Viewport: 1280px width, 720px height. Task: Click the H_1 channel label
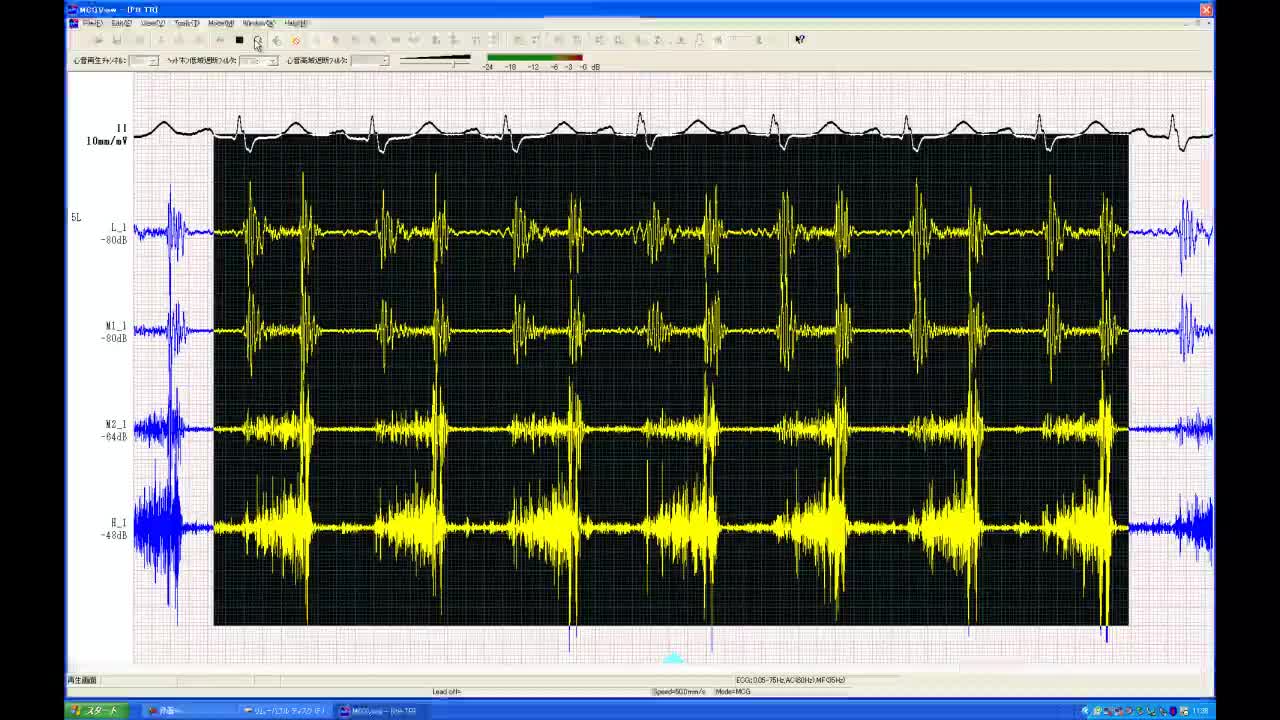click(118, 523)
